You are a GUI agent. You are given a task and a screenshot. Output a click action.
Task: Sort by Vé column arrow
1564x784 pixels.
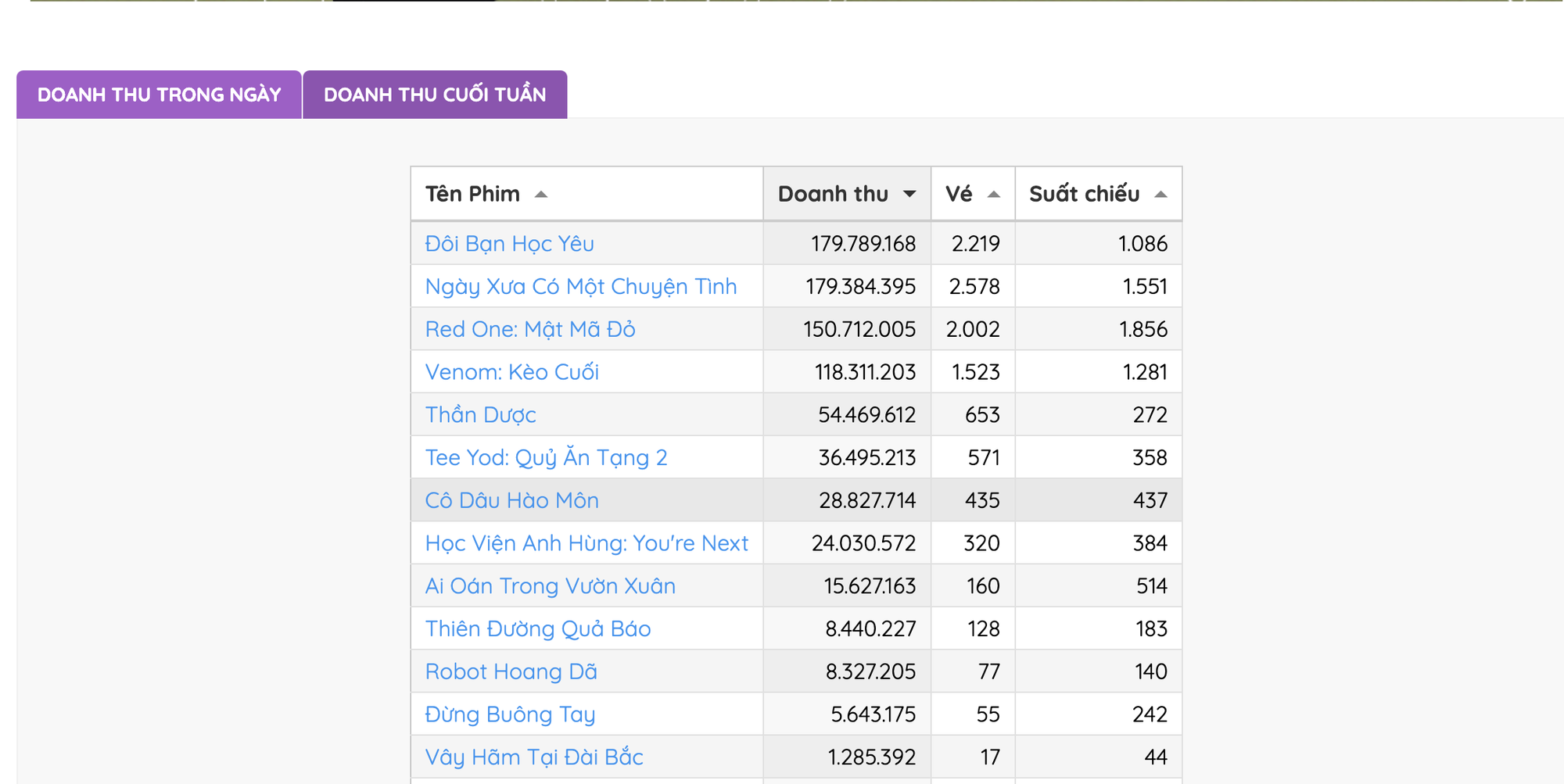(994, 195)
